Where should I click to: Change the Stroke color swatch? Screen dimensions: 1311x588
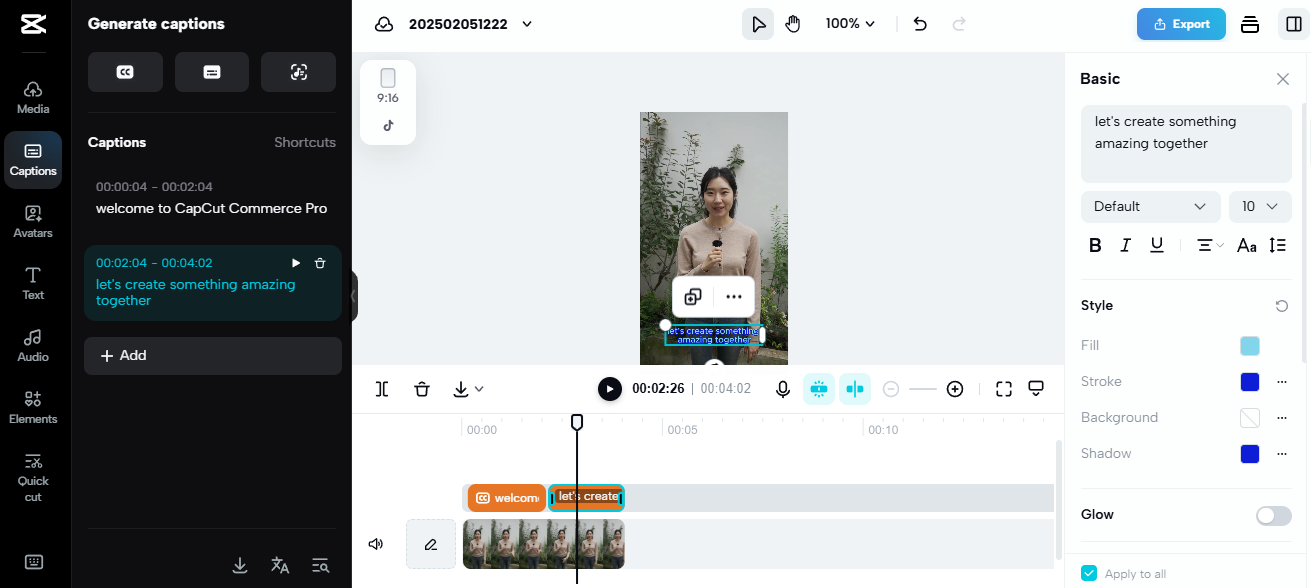point(1250,382)
